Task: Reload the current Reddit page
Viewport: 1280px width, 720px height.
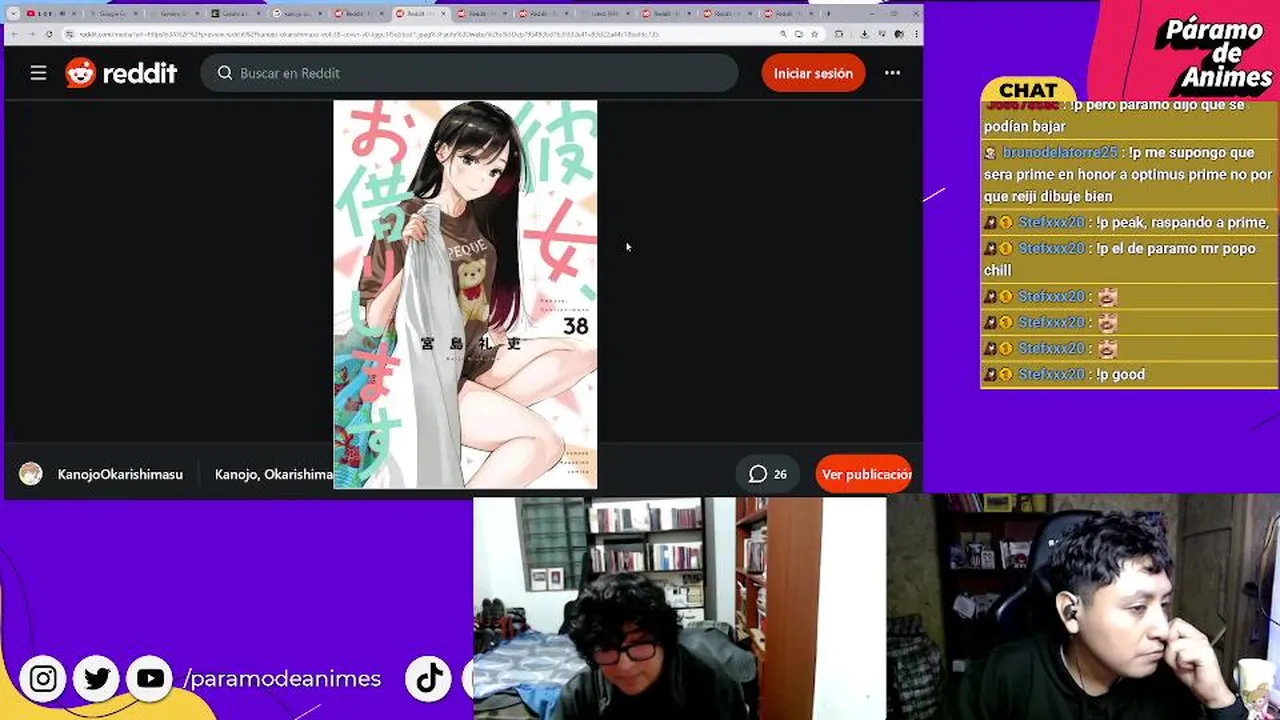Action: point(49,34)
